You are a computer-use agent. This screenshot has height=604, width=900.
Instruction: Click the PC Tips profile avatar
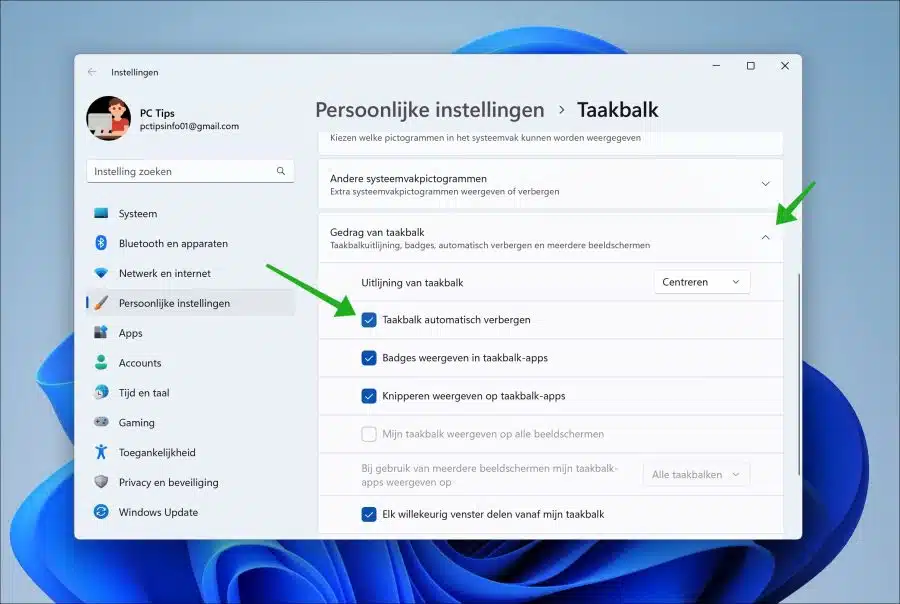[x=108, y=118]
